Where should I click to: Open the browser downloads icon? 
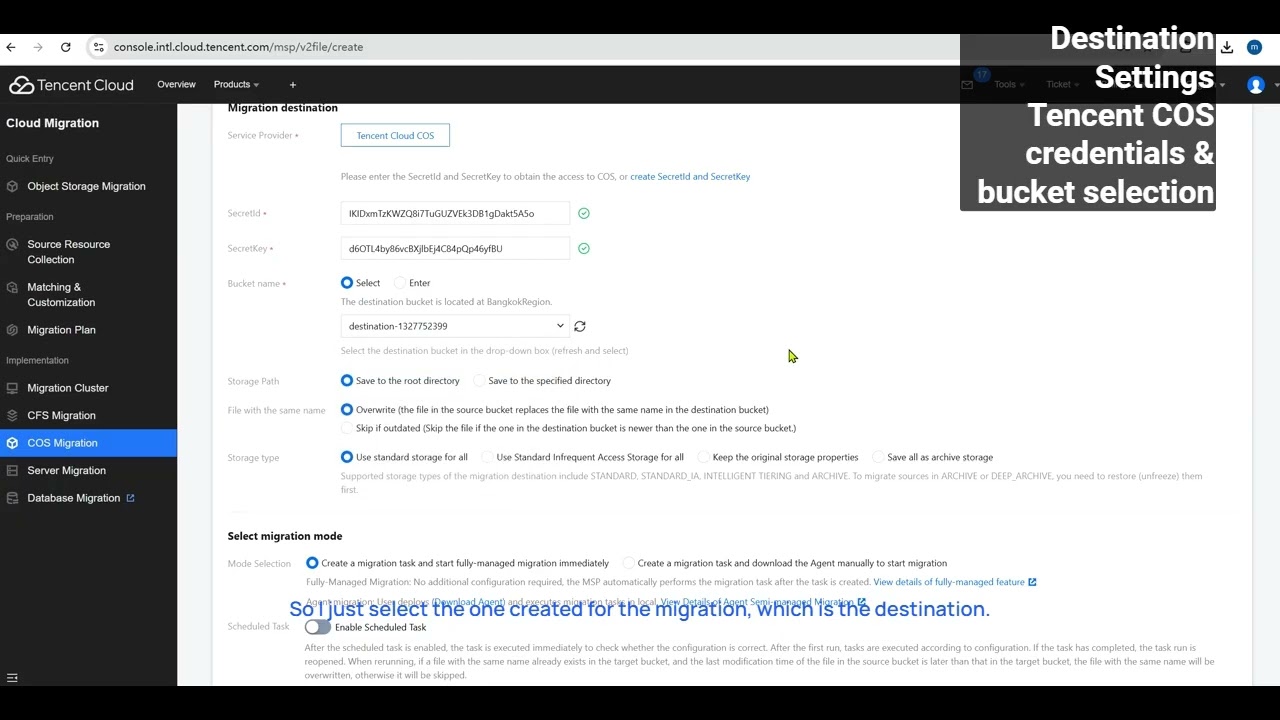tap(1227, 47)
